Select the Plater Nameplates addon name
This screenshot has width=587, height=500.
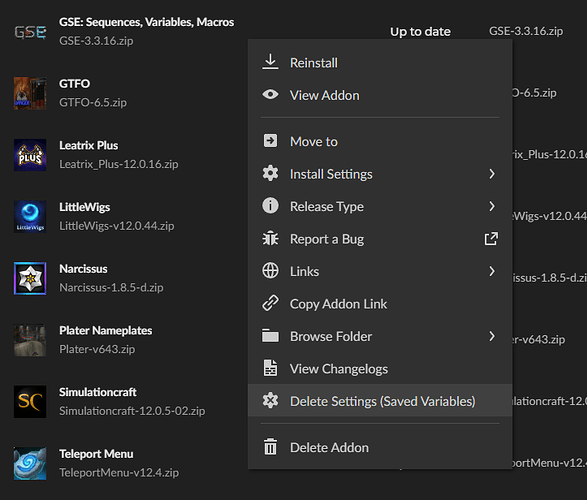[106, 330]
